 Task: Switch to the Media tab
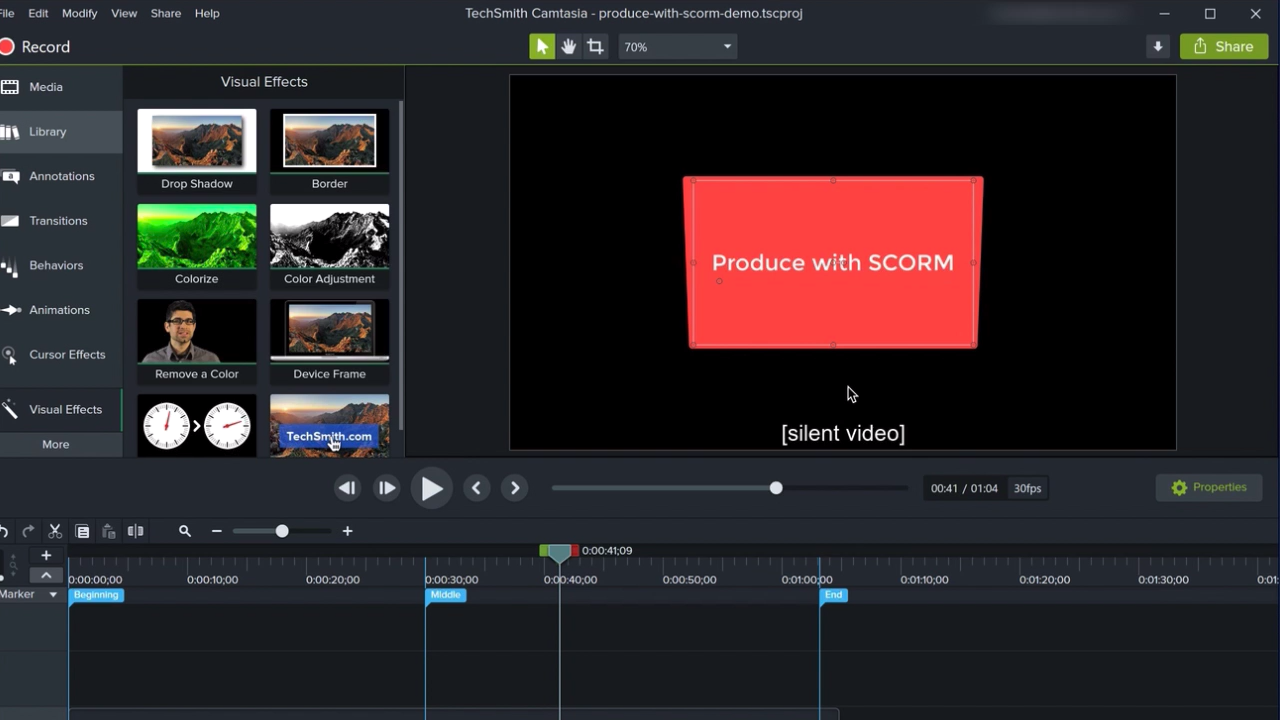click(x=61, y=87)
